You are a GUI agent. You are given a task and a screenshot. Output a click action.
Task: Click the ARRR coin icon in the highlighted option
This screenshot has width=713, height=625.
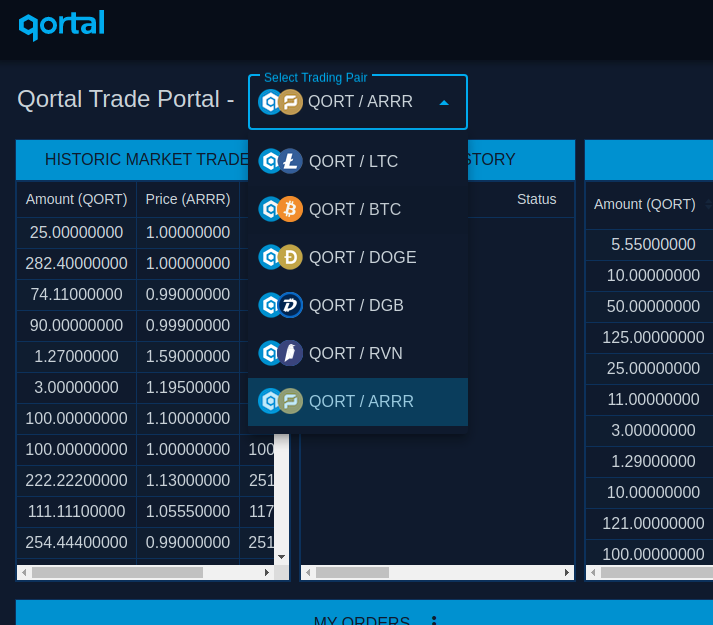pos(290,401)
